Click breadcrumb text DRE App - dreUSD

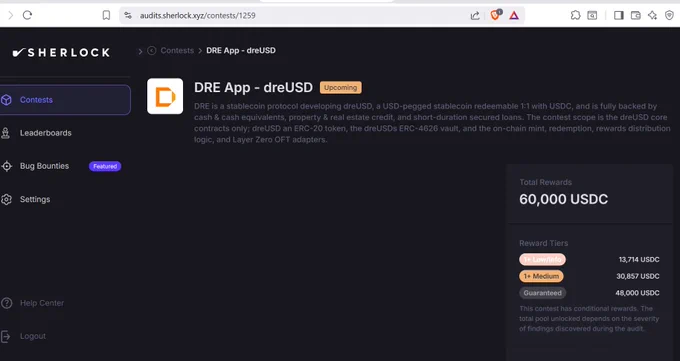(241, 51)
